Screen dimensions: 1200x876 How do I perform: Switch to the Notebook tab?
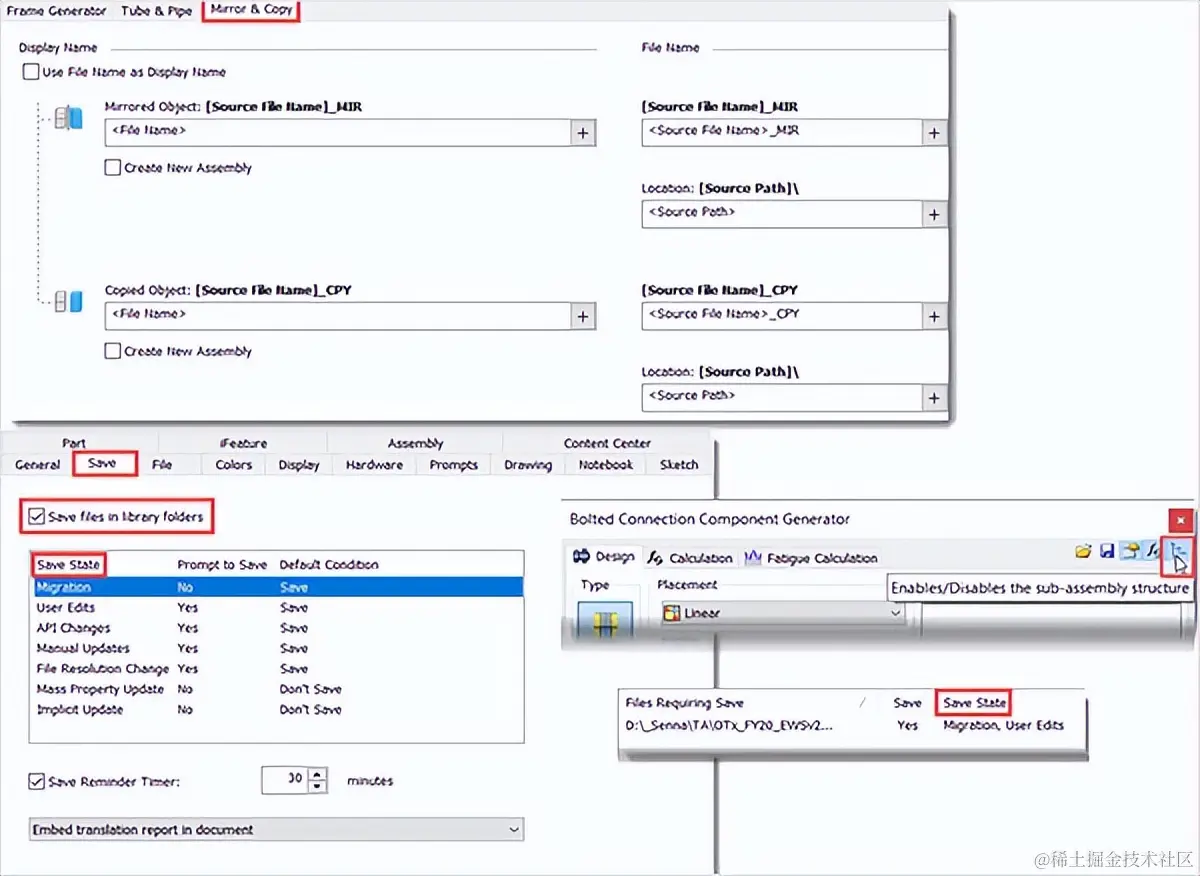(606, 465)
